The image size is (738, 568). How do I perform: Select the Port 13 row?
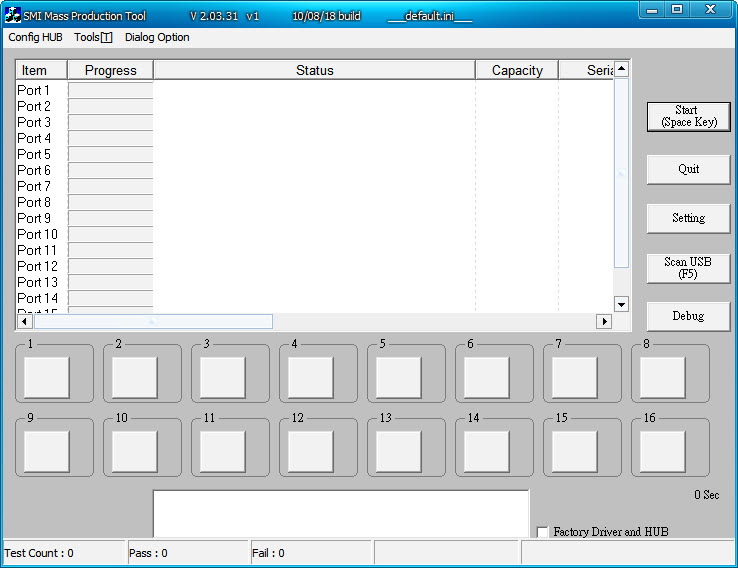pyautogui.click(x=314, y=282)
